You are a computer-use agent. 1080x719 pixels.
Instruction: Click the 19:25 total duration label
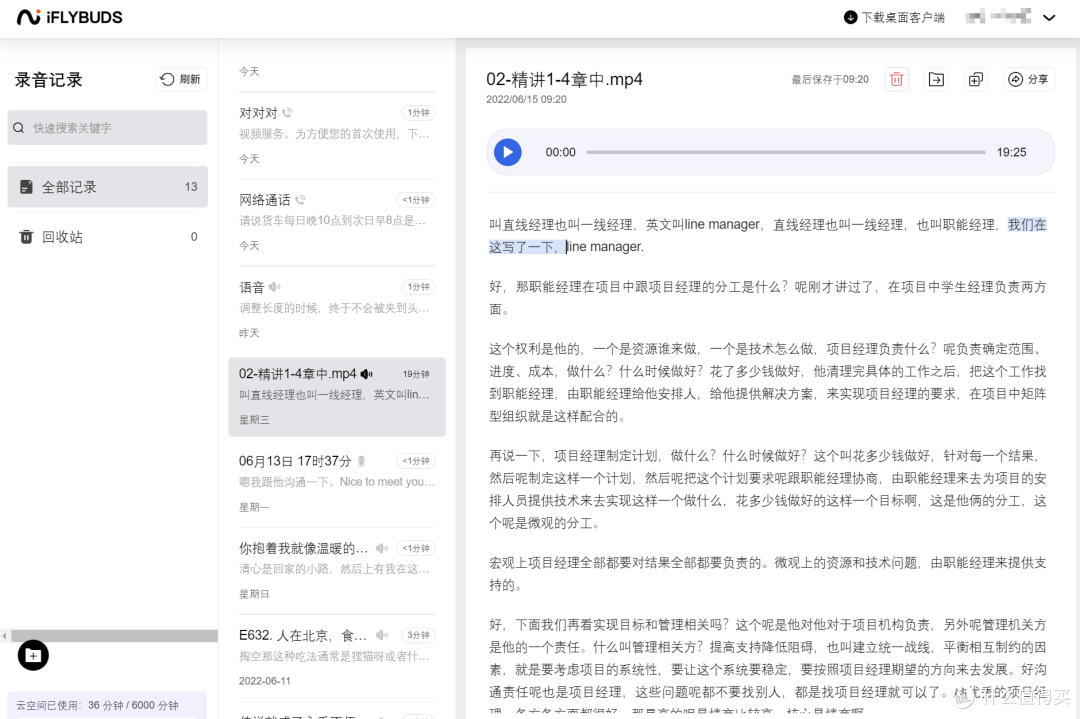1011,152
